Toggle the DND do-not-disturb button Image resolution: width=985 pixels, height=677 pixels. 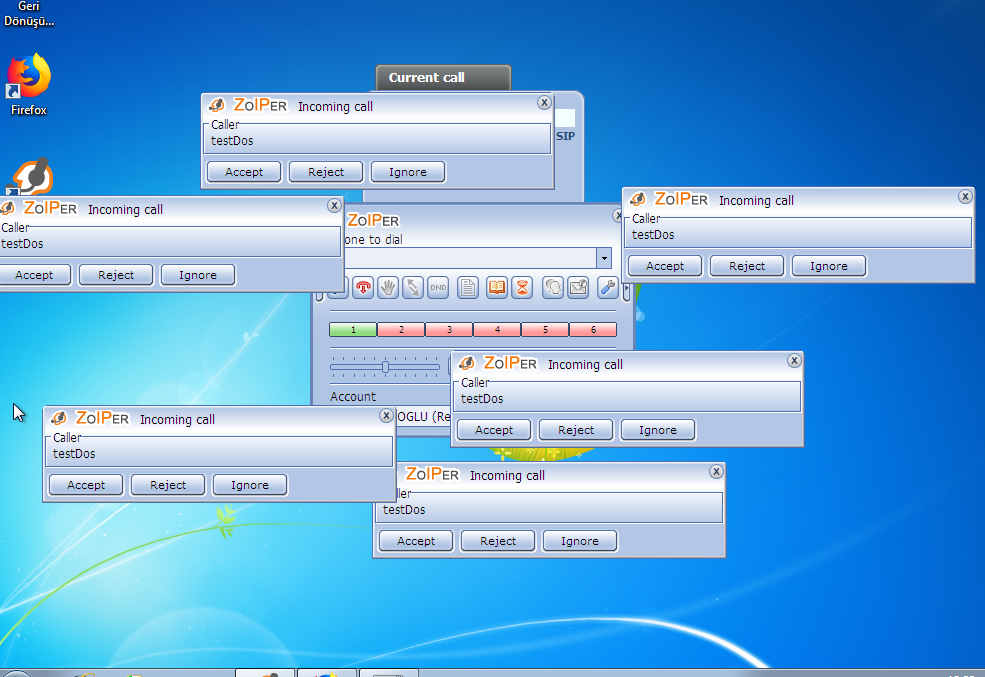(438, 288)
